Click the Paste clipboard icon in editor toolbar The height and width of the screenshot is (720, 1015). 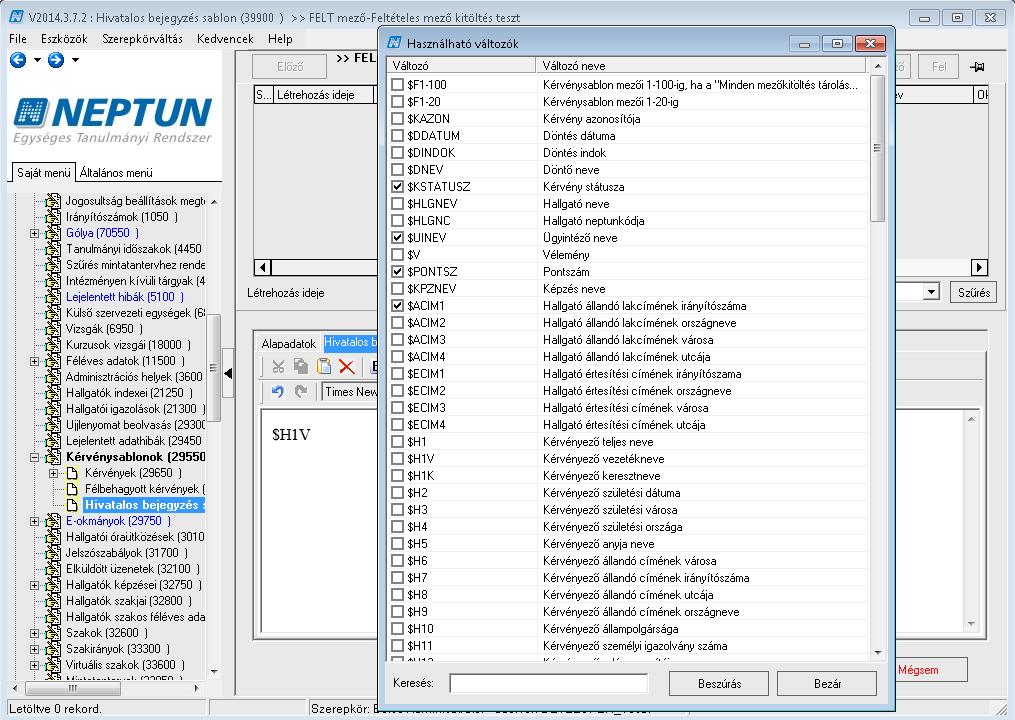tap(324, 366)
